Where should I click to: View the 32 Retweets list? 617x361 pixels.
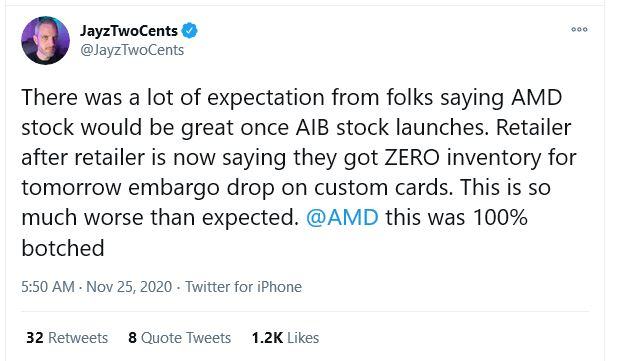click(x=67, y=338)
